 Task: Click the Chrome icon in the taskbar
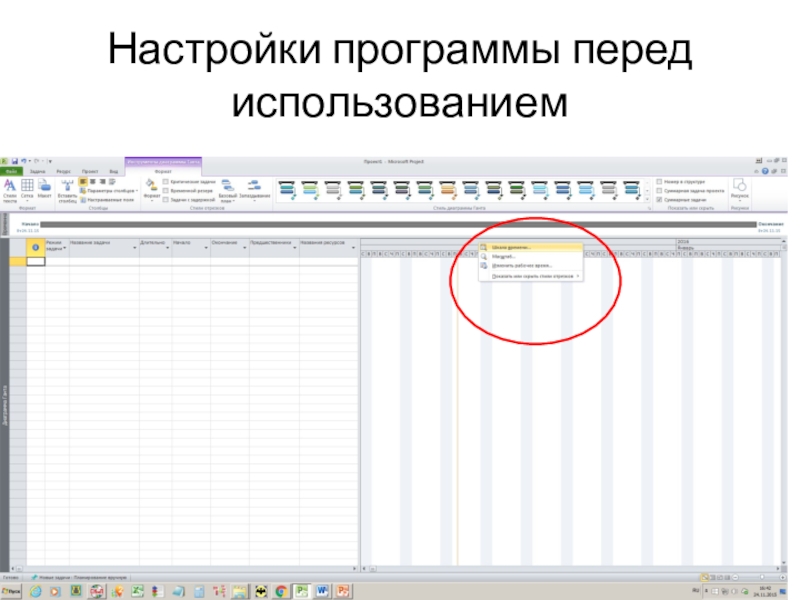point(283,592)
